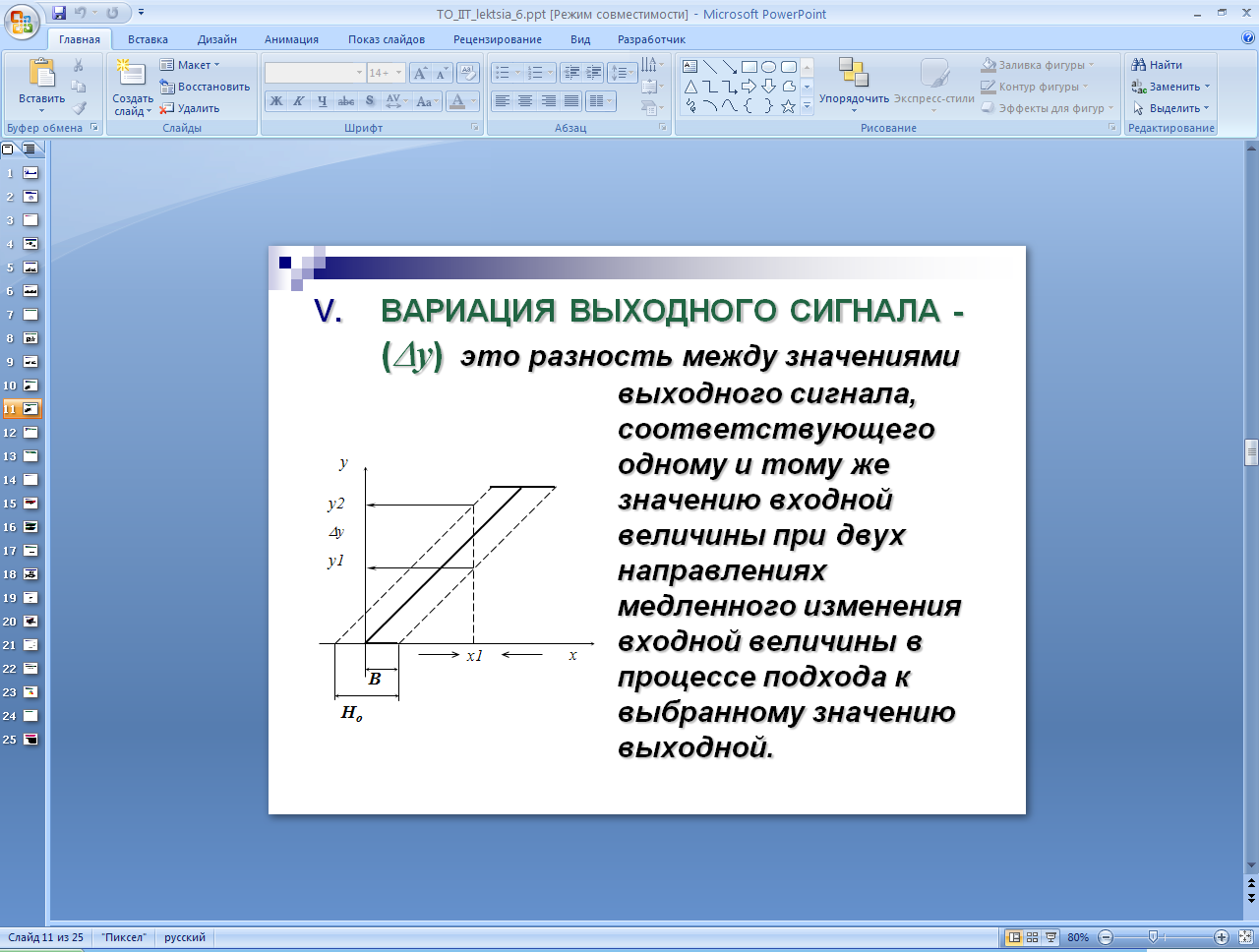
Task: Click the русский language indicator
Action: point(185,937)
